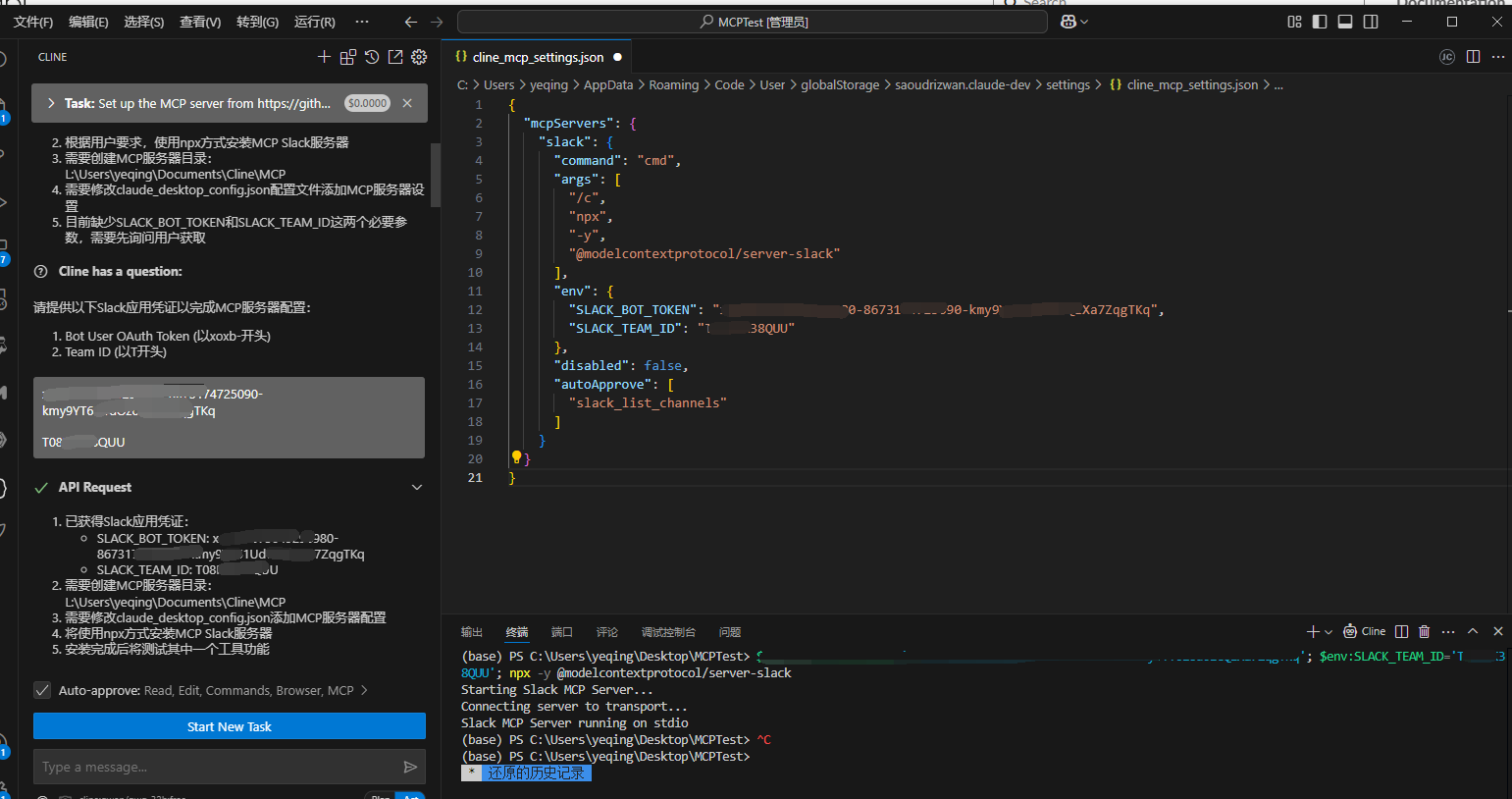Click the settings breadcrumb segment
Viewport: 1512px width, 799px height.
click(1068, 85)
